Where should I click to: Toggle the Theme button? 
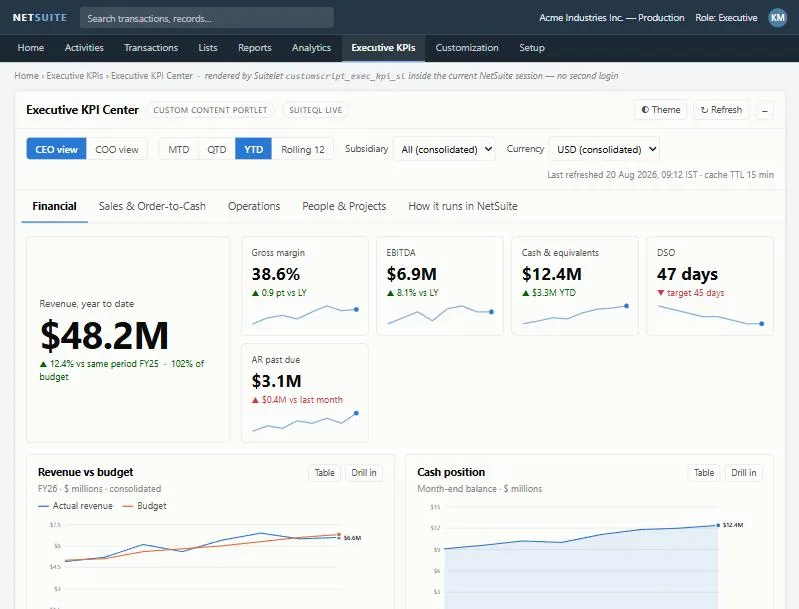pyautogui.click(x=660, y=110)
